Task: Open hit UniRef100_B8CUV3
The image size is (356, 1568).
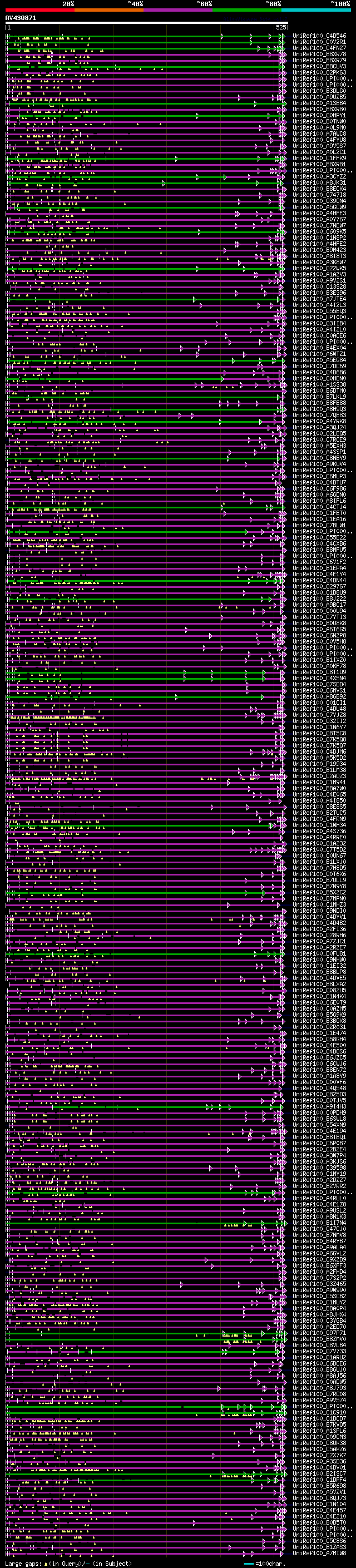Action: (x=319, y=66)
